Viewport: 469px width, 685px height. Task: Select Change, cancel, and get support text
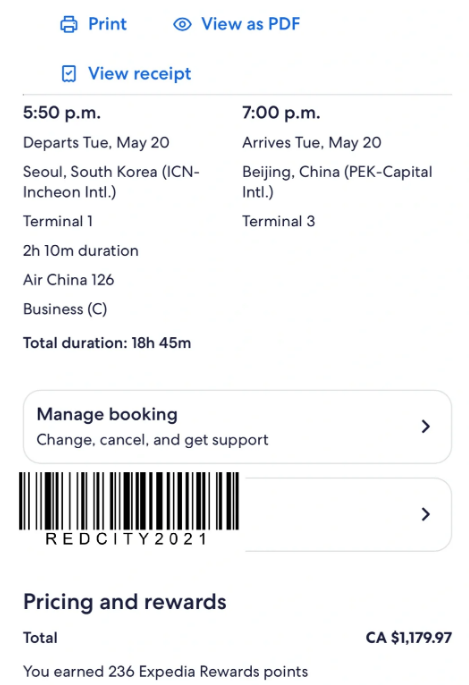(x=152, y=440)
